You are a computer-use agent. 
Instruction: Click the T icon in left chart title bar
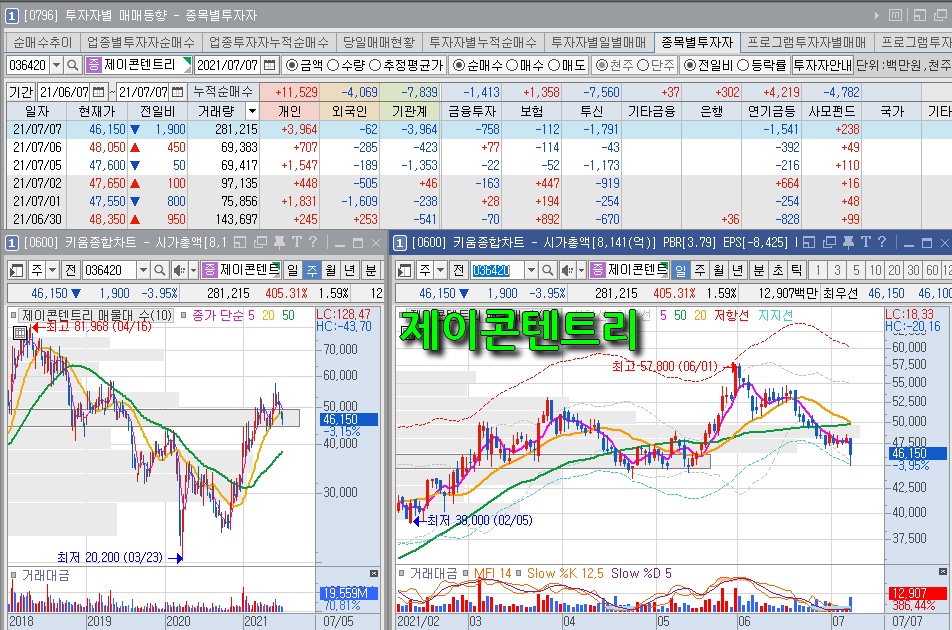(297, 243)
